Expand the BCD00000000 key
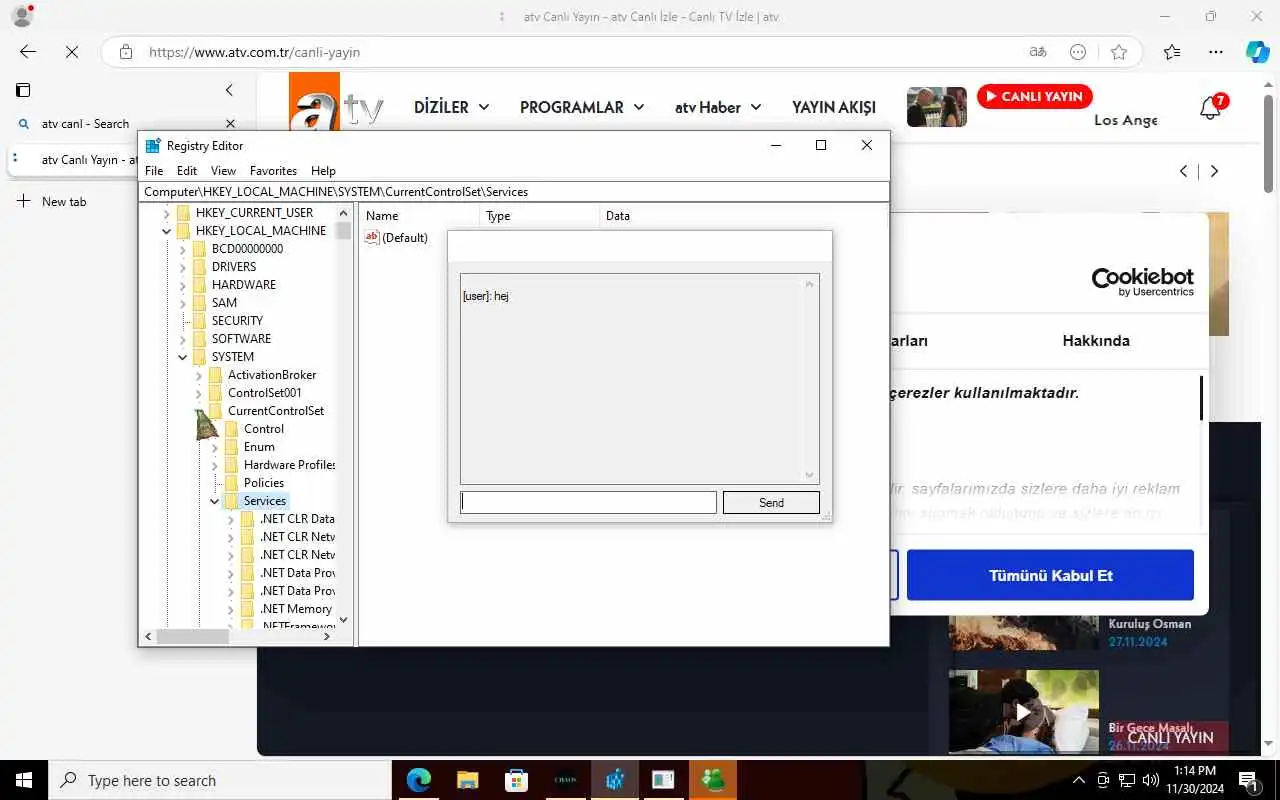Image resolution: width=1280 pixels, height=800 pixels. click(183, 249)
